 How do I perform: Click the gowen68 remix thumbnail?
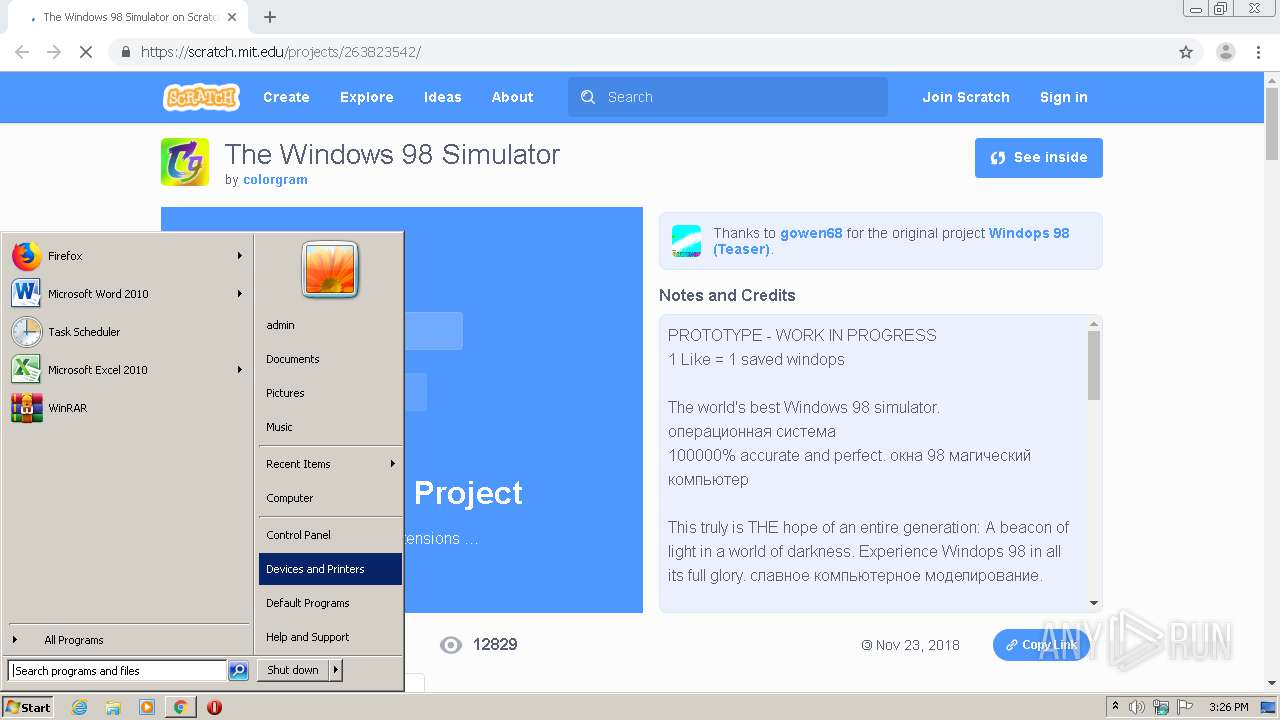click(x=686, y=241)
